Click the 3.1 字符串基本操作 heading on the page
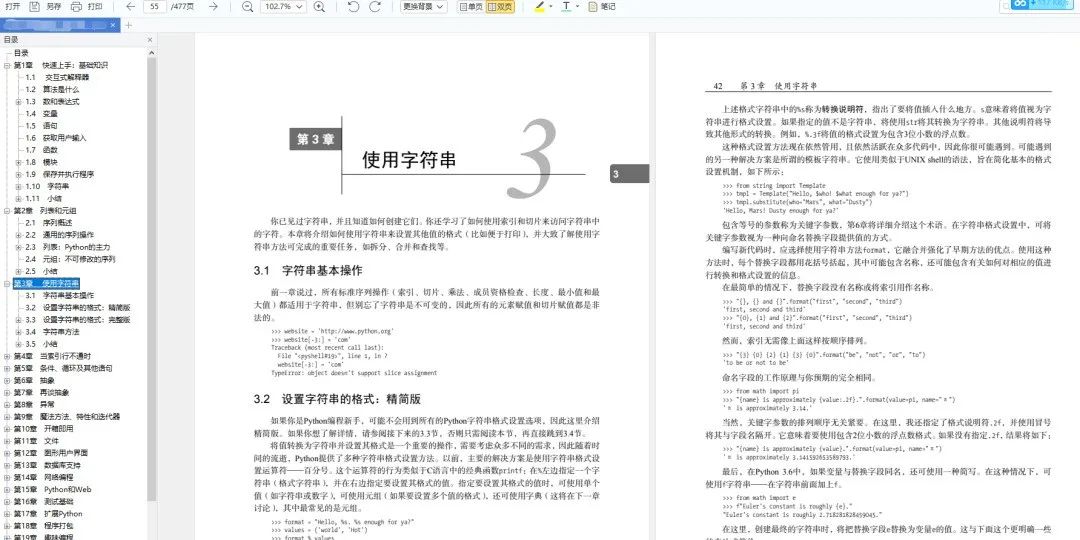The width and height of the screenshot is (1080, 540). point(307,271)
